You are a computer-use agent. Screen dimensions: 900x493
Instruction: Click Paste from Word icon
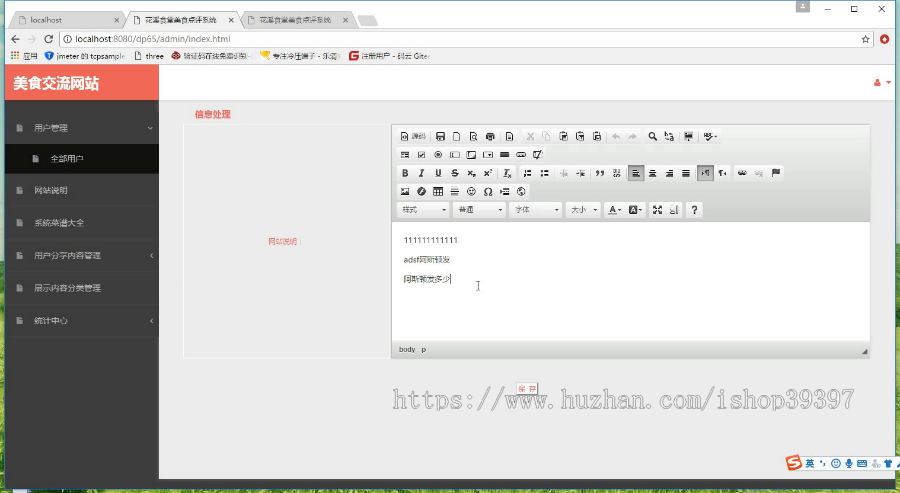tap(597, 137)
